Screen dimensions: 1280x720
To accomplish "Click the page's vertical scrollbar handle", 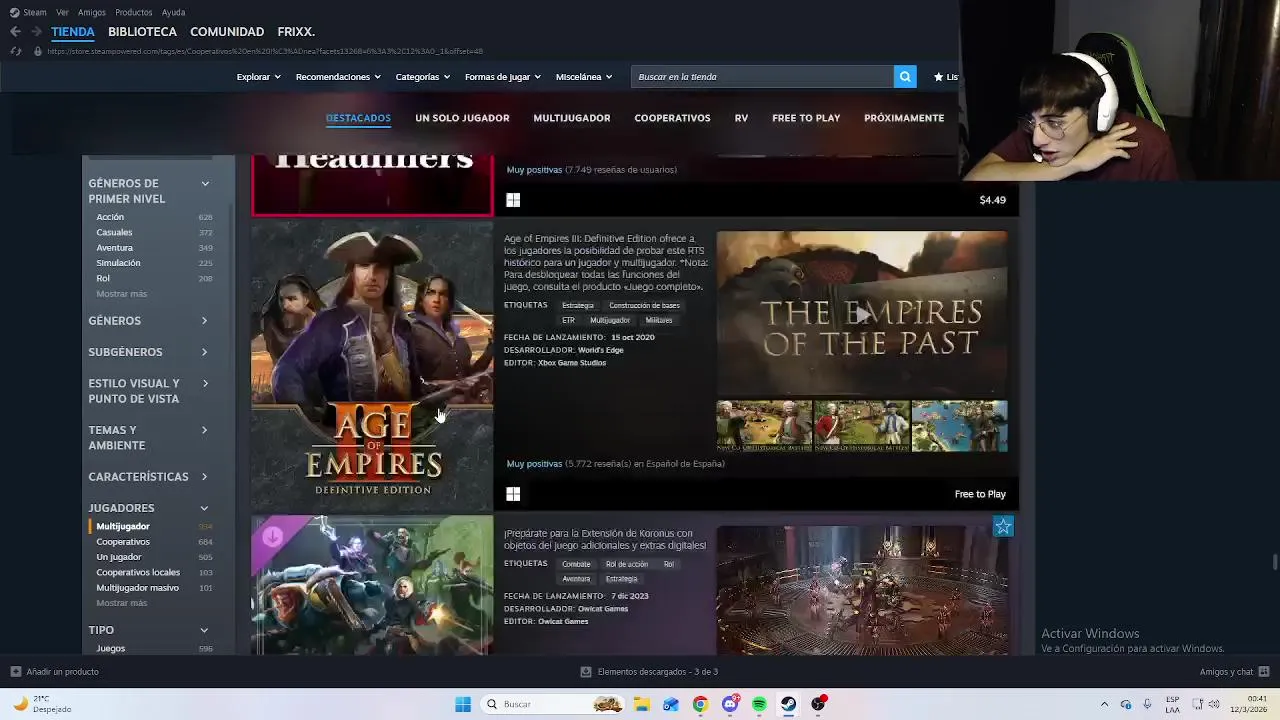I will pos(1274,561).
